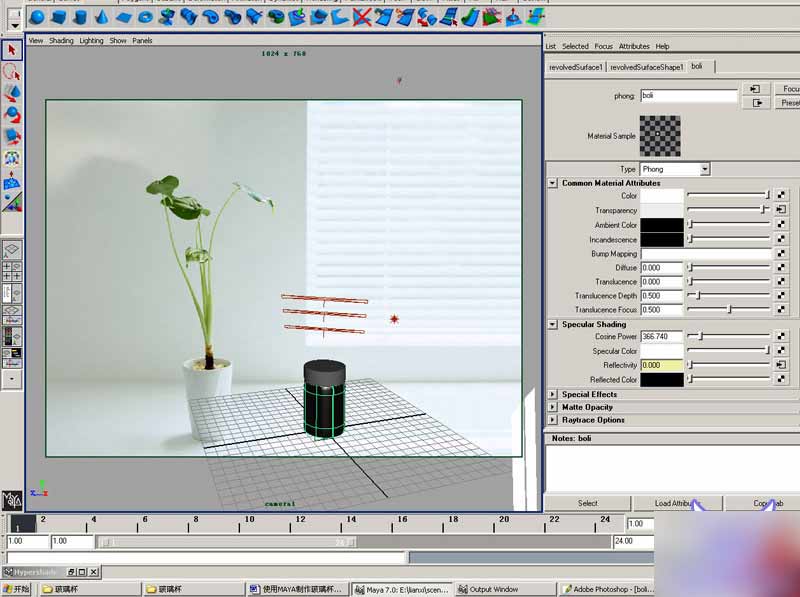Create a NURBS plane from the shelf
The height and width of the screenshot is (597, 800).
123,17
